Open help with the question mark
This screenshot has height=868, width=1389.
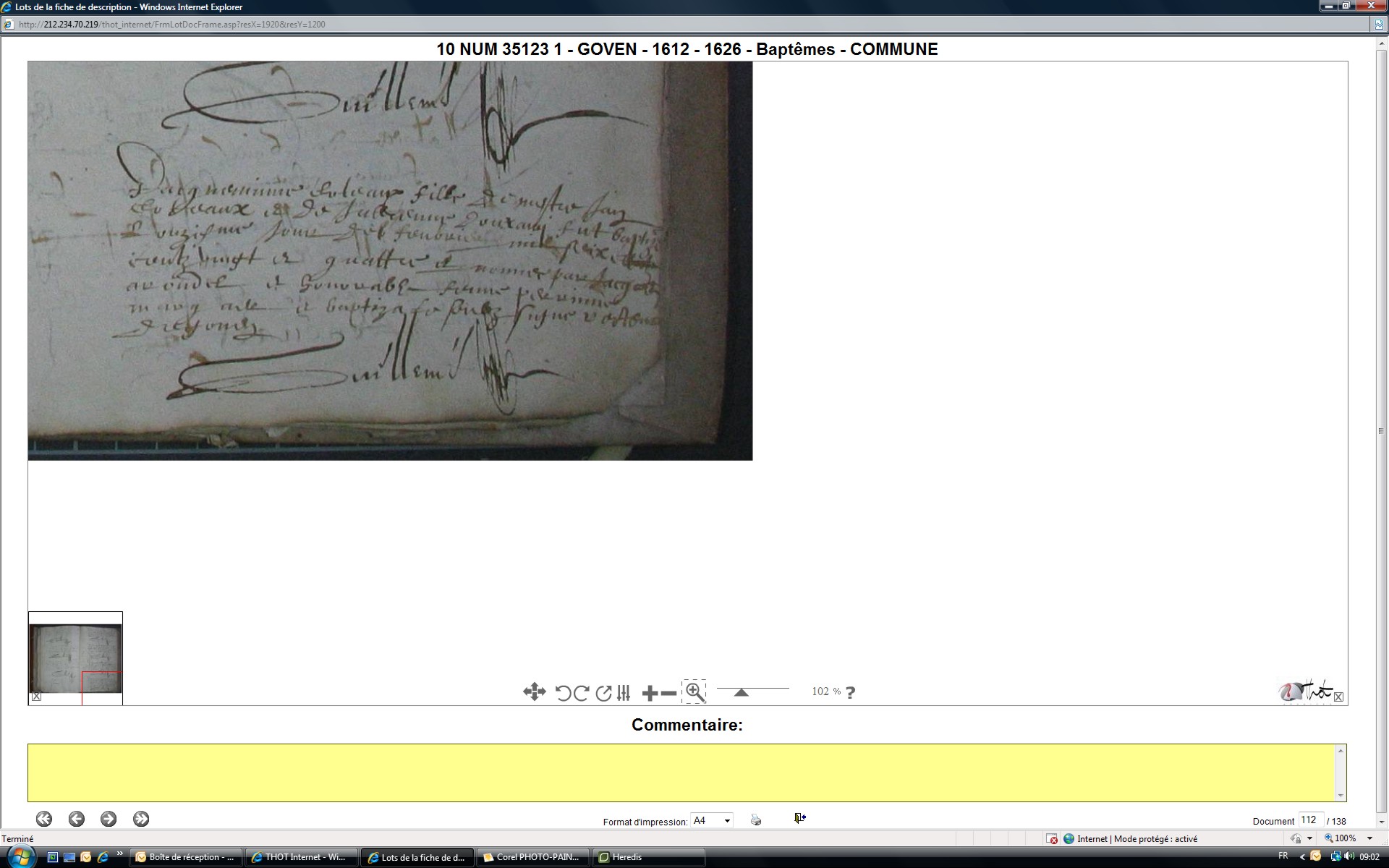pyautogui.click(x=850, y=692)
